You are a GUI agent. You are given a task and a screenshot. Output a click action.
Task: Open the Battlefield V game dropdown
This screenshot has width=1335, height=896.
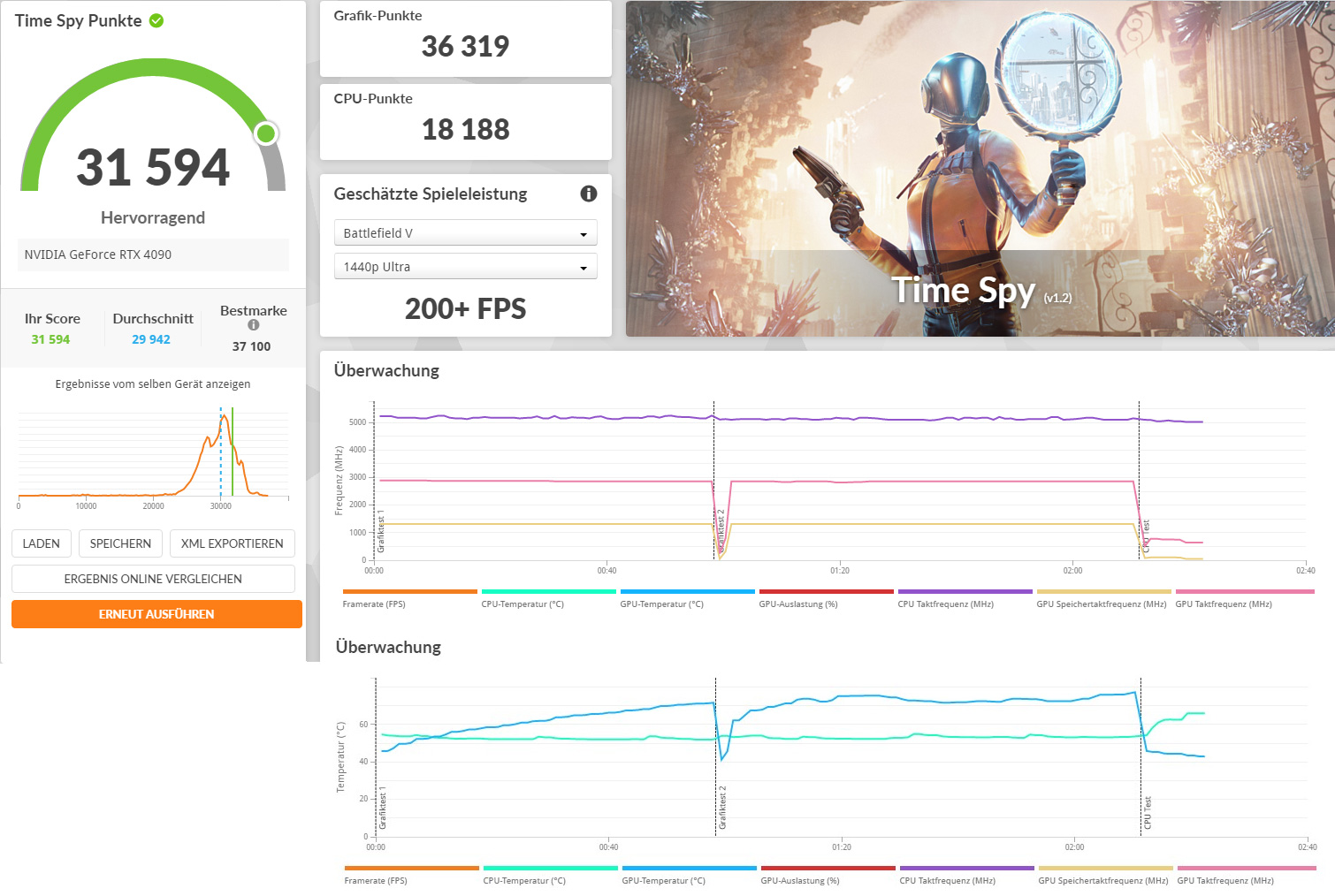click(465, 233)
